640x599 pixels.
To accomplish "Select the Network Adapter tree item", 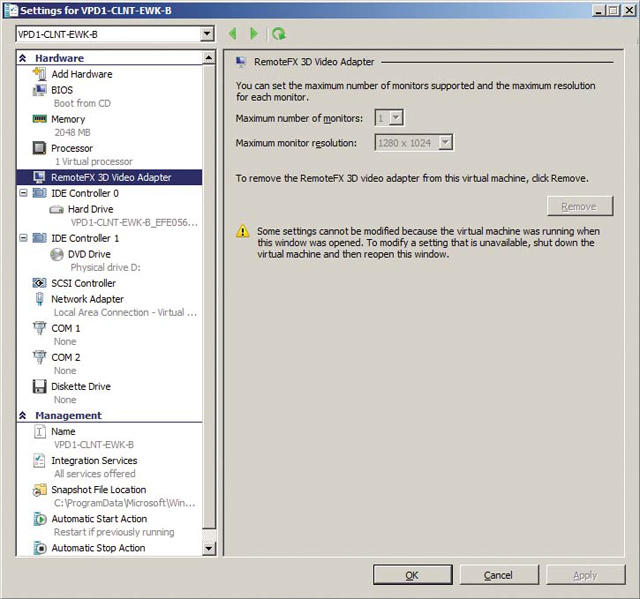I will pos(87,299).
